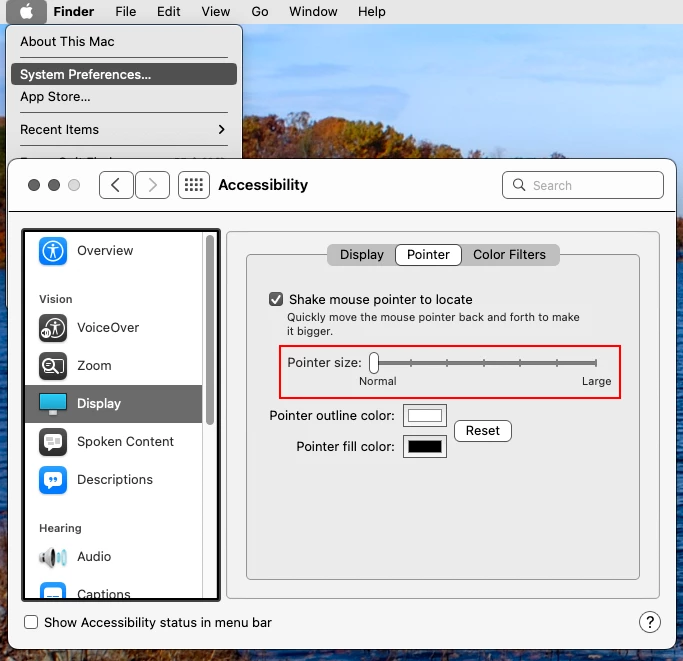Click the Overview accessibility icon
The width and height of the screenshot is (683, 661).
(x=53, y=251)
